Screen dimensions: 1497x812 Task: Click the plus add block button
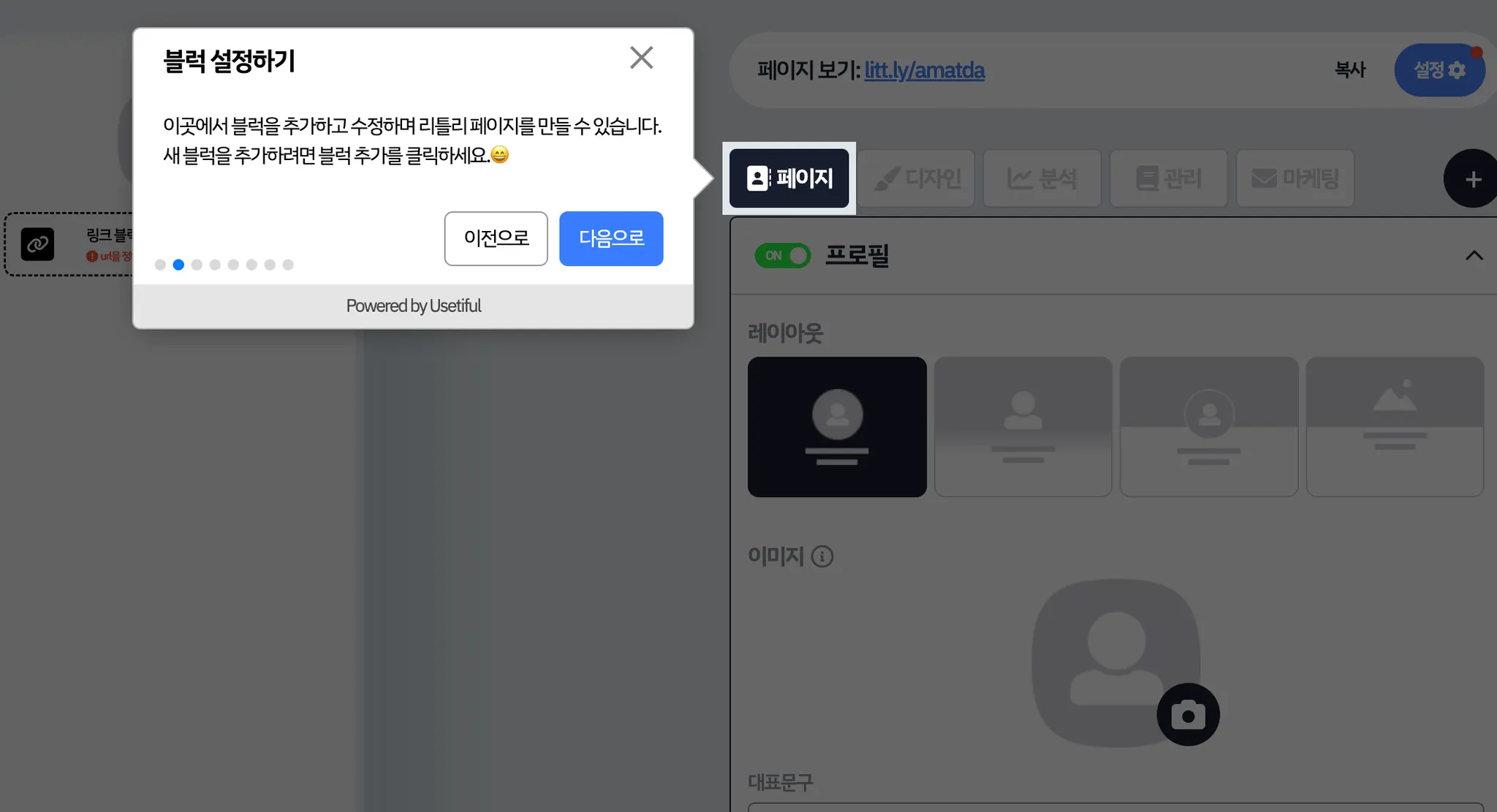click(1472, 179)
